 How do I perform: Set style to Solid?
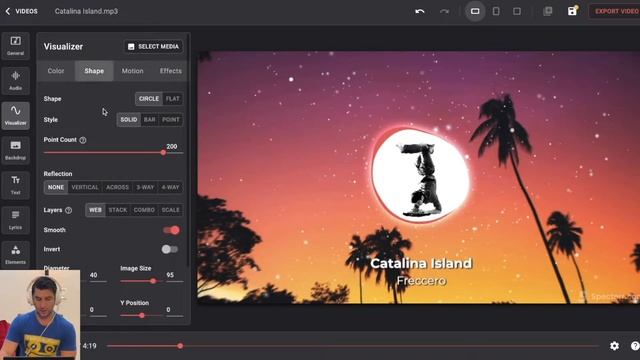tap(129, 120)
